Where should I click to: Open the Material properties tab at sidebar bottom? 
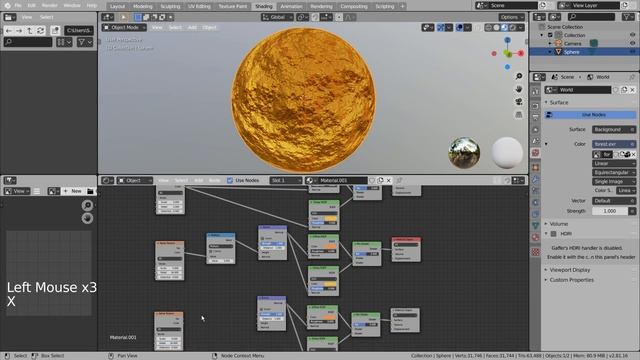(536, 237)
